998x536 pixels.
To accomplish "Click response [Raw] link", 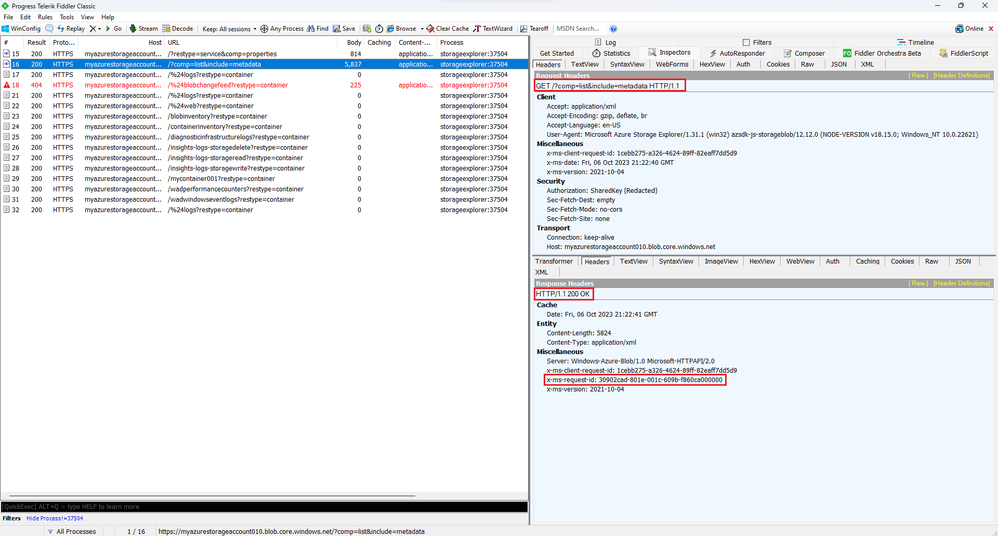I will point(918,283).
